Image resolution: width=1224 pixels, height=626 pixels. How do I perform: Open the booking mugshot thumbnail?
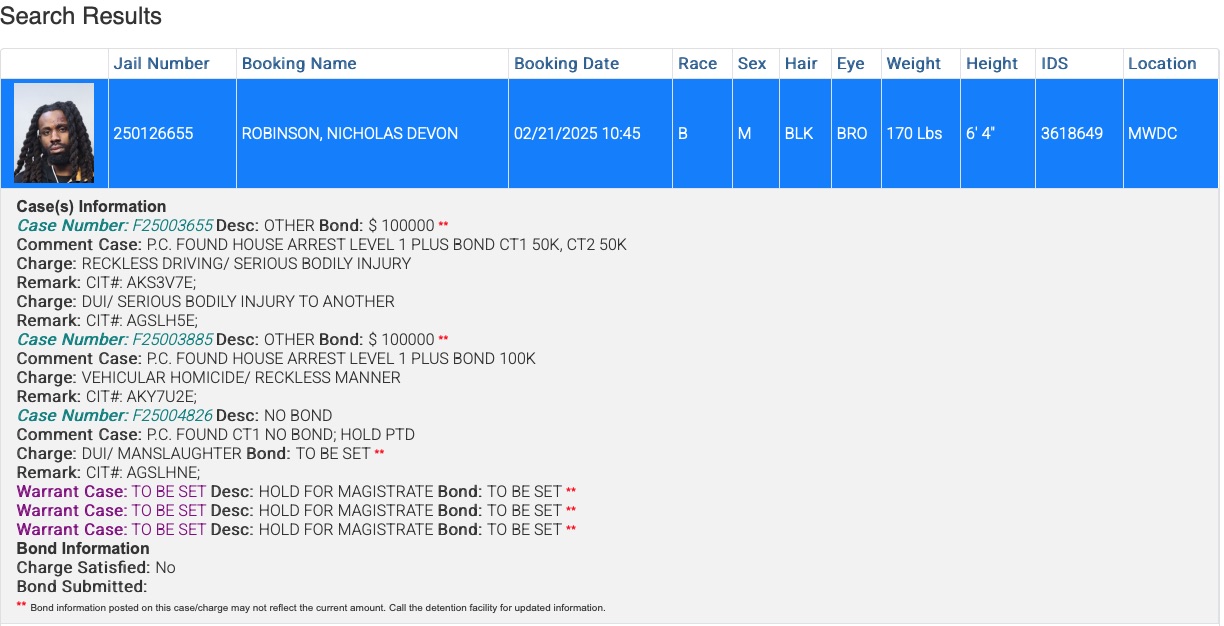(x=54, y=133)
